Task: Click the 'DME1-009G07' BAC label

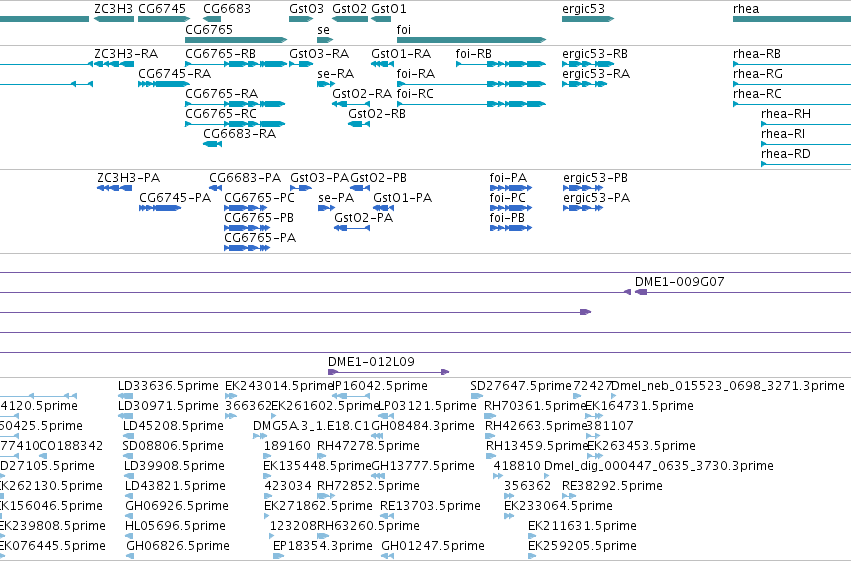Action: [x=679, y=282]
